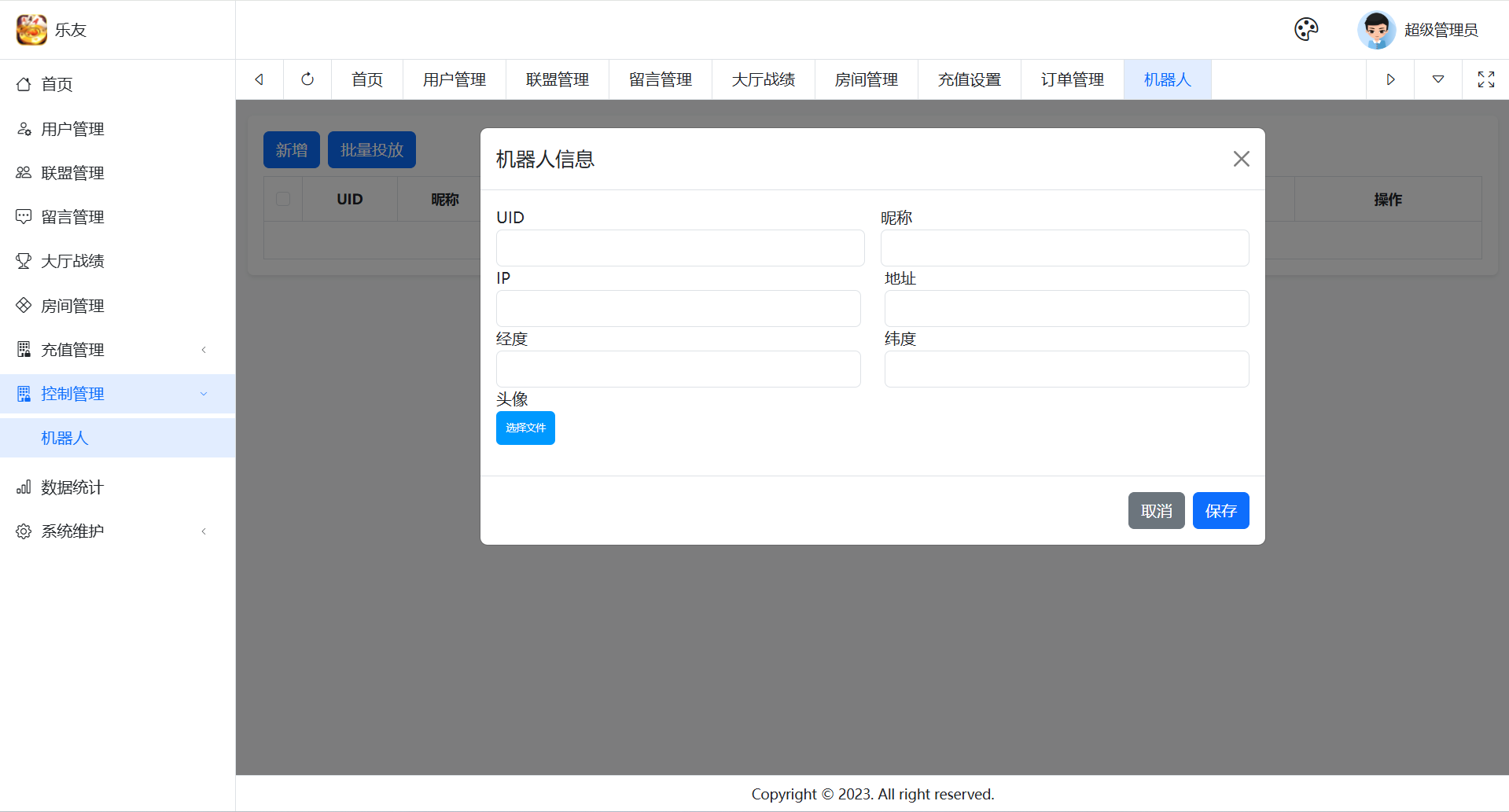1509x812 pixels.
Task: Click the 保存 button
Action: pos(1220,511)
